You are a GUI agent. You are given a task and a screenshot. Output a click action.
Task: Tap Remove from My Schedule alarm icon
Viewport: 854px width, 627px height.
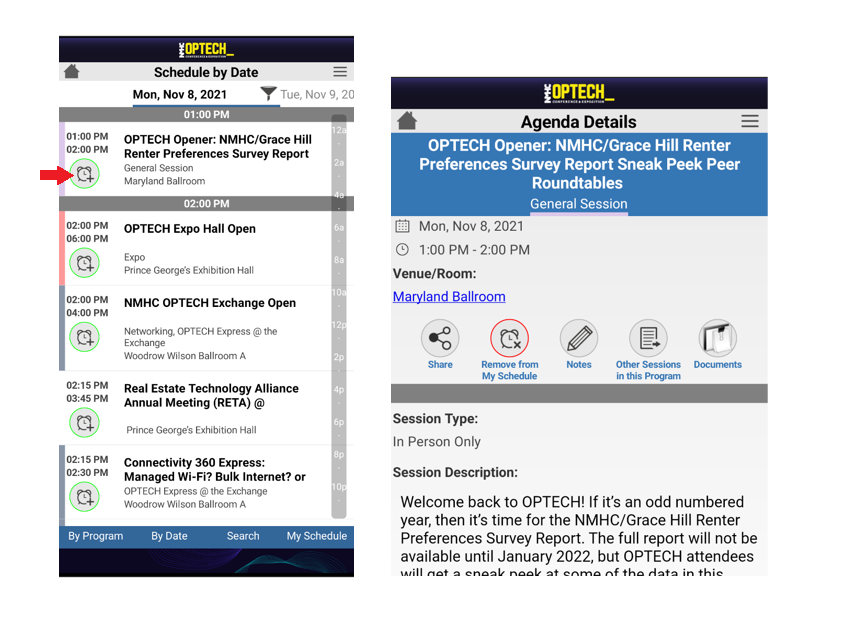510,338
